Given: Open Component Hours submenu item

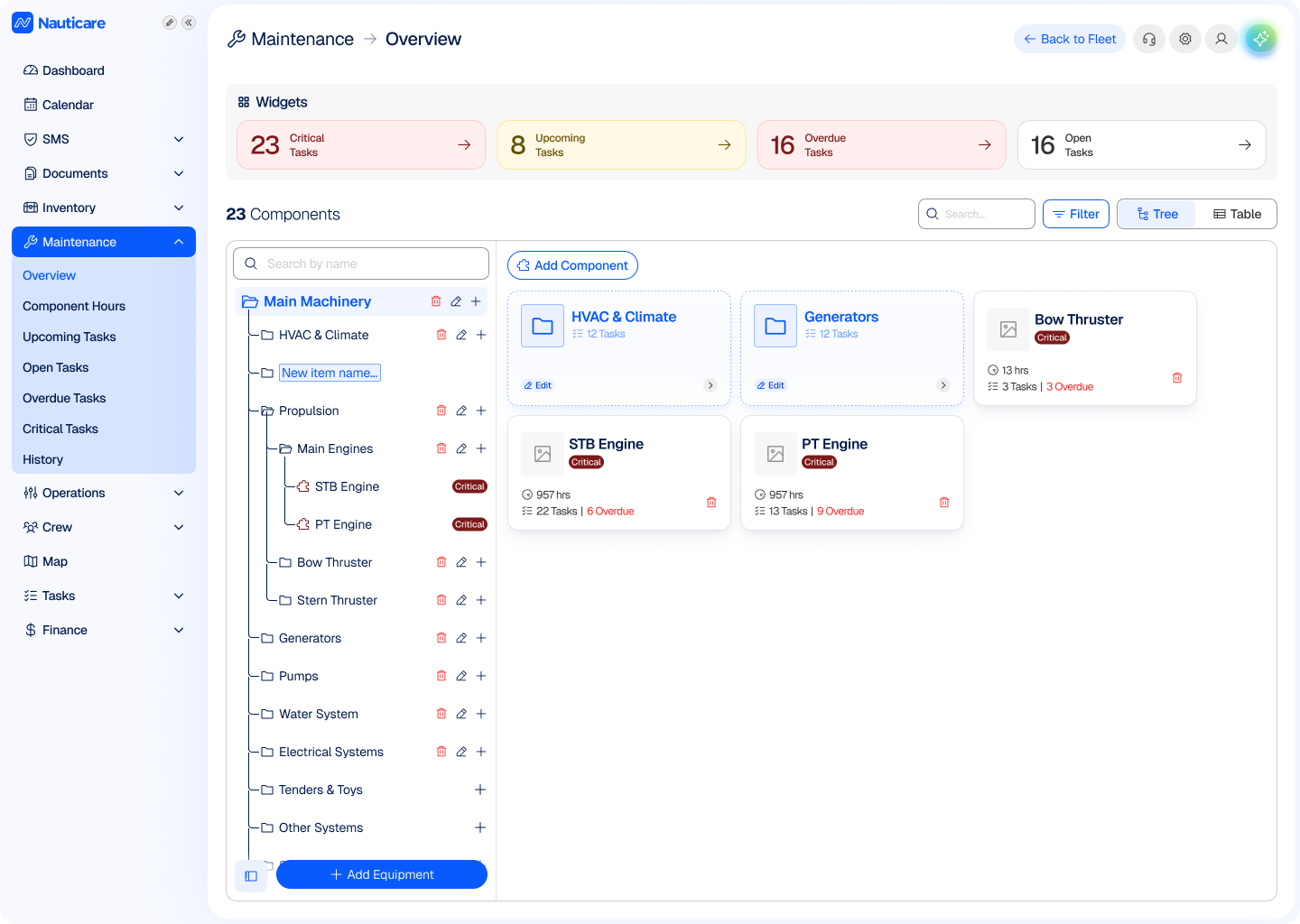Looking at the screenshot, I should 74,306.
